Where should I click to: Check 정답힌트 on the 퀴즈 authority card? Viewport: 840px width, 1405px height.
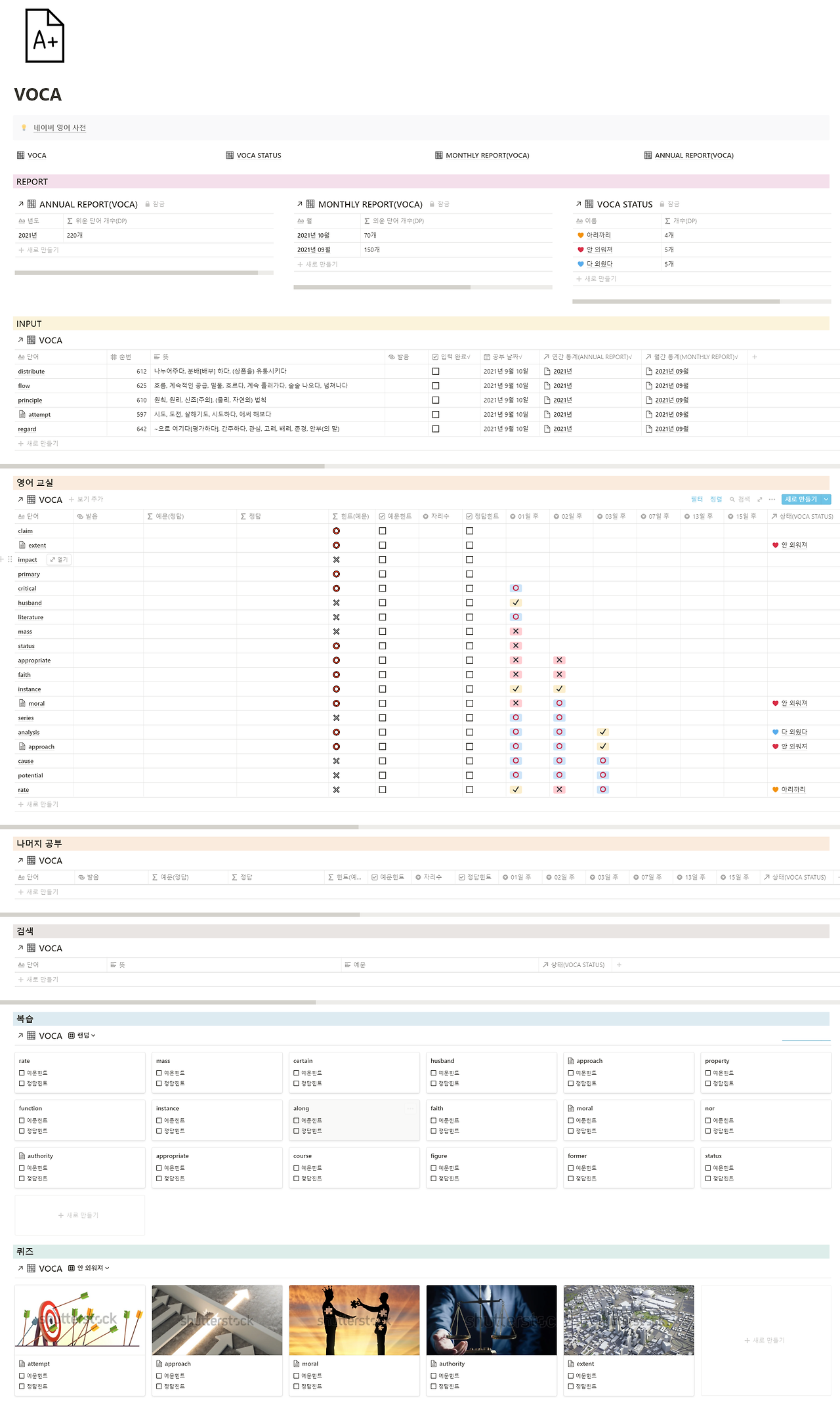tap(434, 1386)
